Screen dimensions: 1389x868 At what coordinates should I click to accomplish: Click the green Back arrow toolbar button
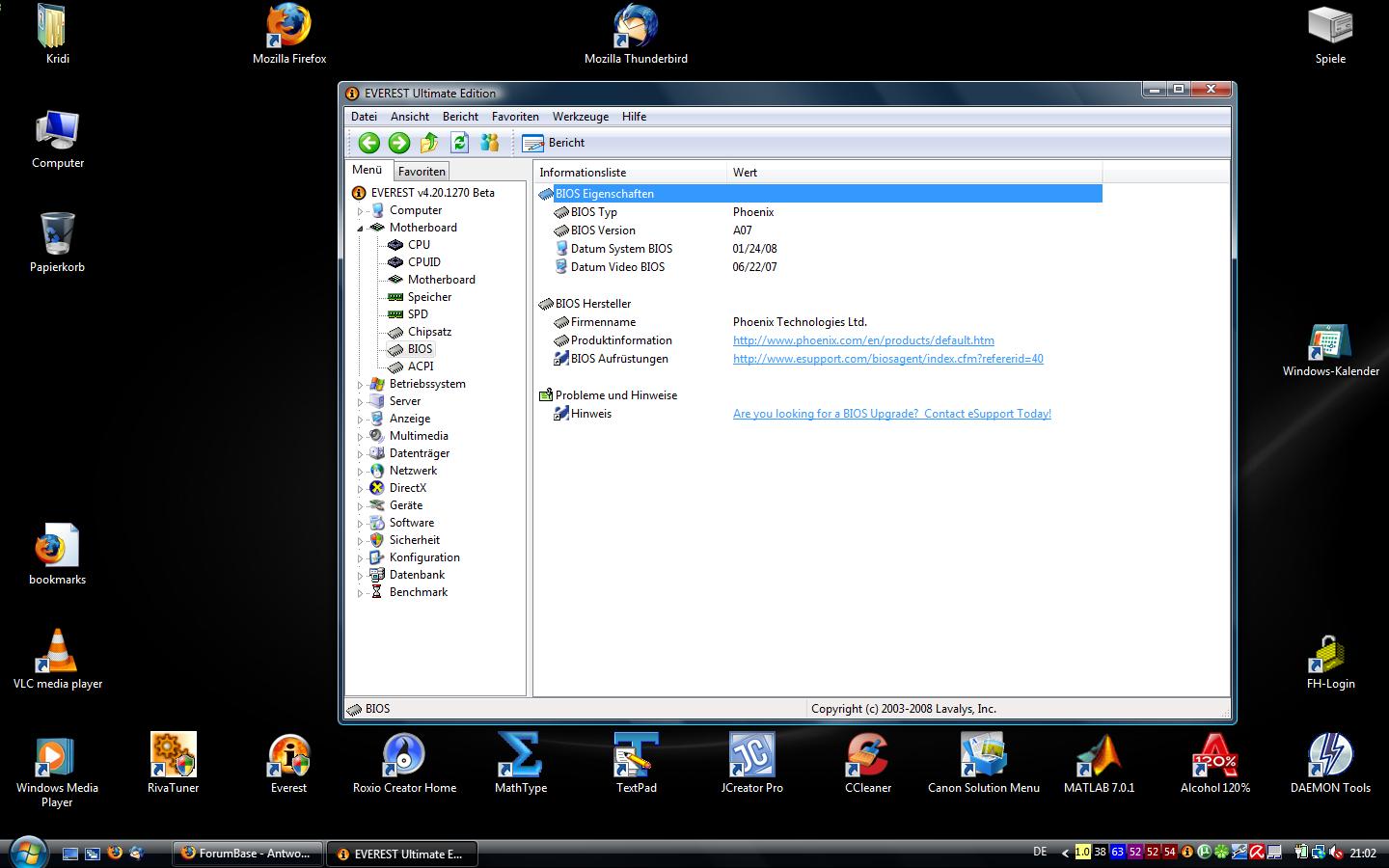pos(368,143)
